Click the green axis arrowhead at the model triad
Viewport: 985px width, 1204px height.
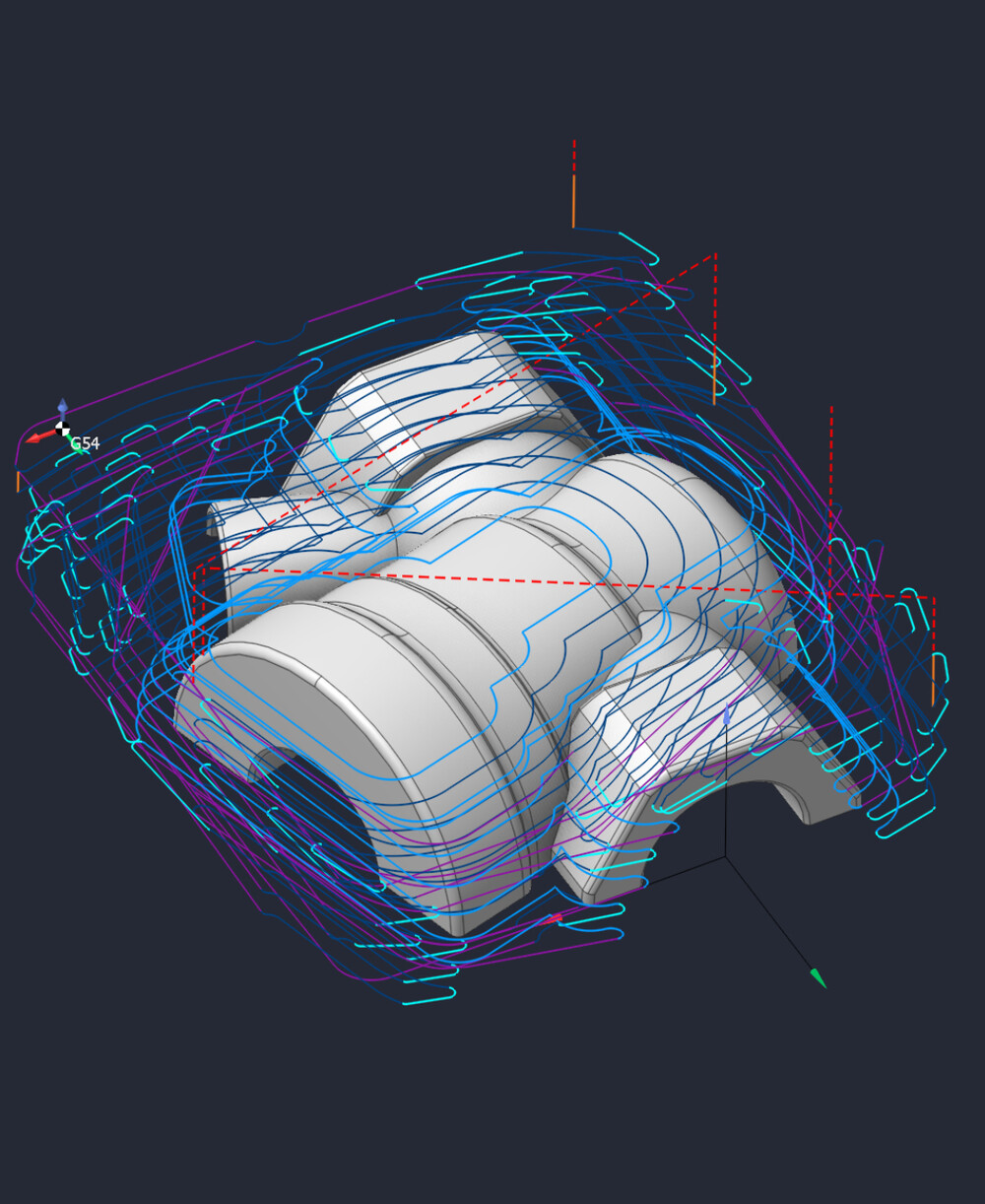[819, 978]
